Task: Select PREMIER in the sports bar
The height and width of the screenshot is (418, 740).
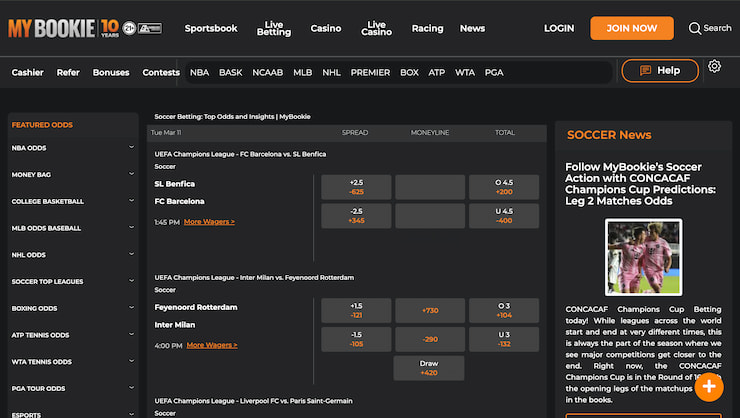Action: 370,73
